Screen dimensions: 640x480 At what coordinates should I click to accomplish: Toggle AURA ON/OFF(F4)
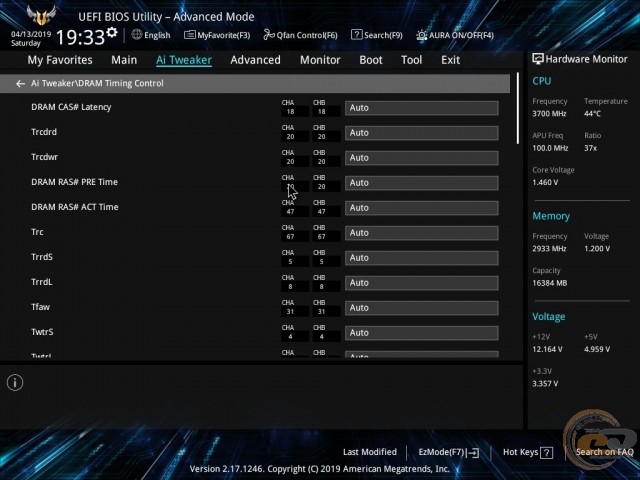click(455, 35)
